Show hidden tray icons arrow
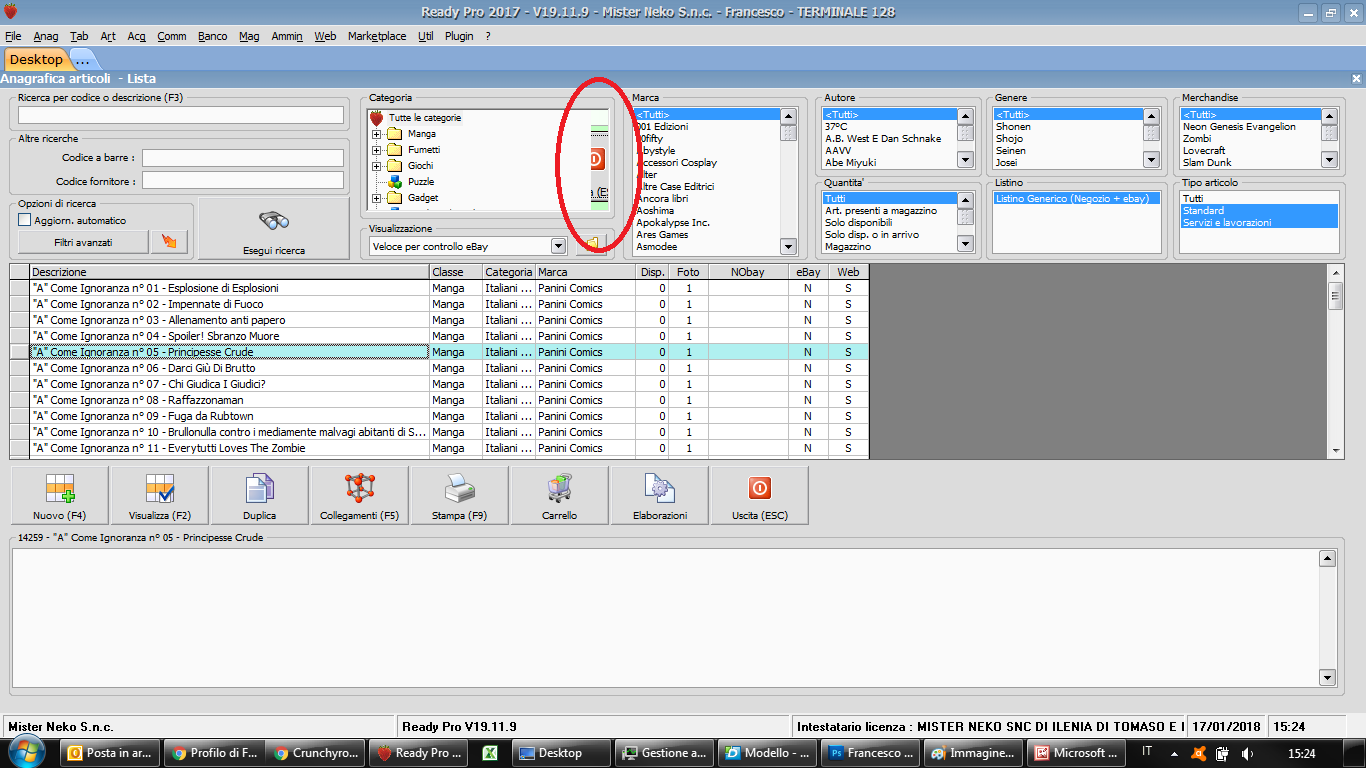The height and width of the screenshot is (768, 1366). pyautogui.click(x=1173, y=753)
